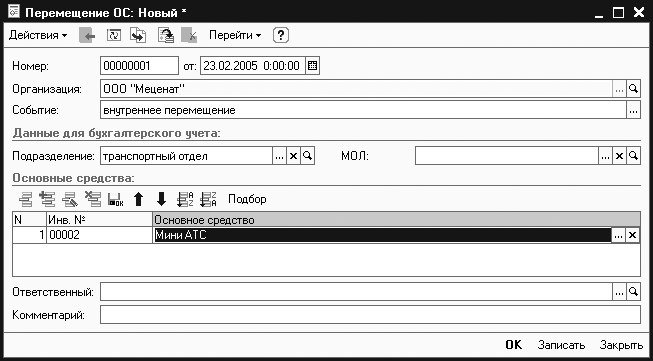Click the Подразделение field транспортный отдел
Image resolution: width=653 pixels, height=361 pixels.
(x=186, y=156)
